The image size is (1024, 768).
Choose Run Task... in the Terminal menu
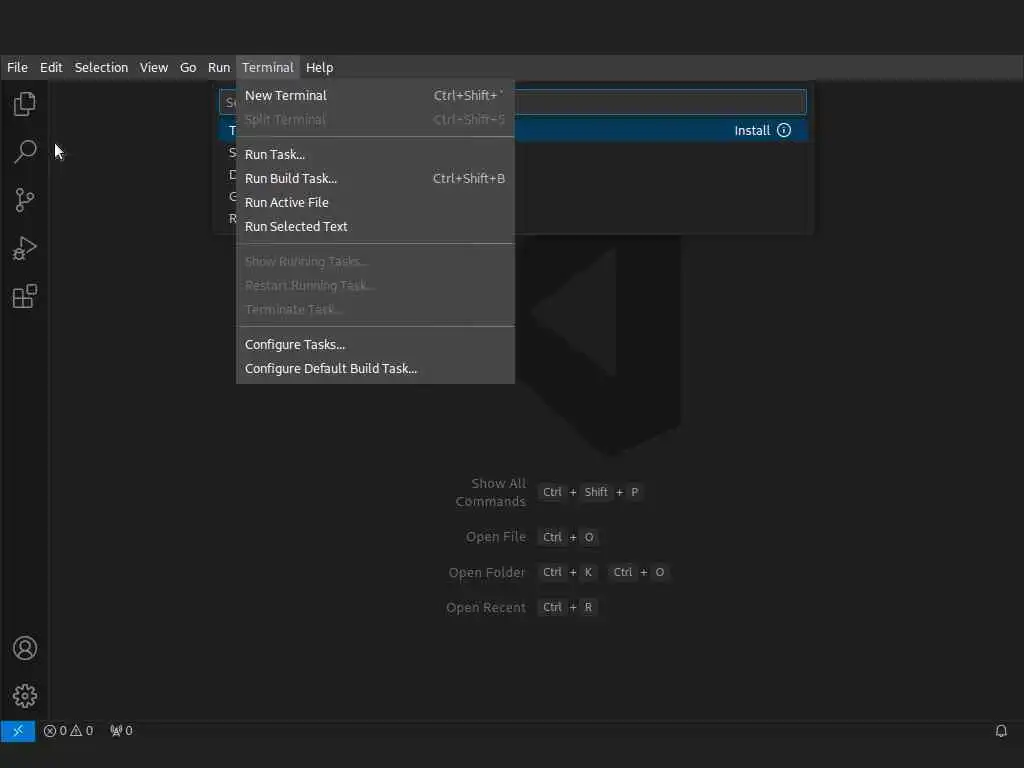[375, 155]
